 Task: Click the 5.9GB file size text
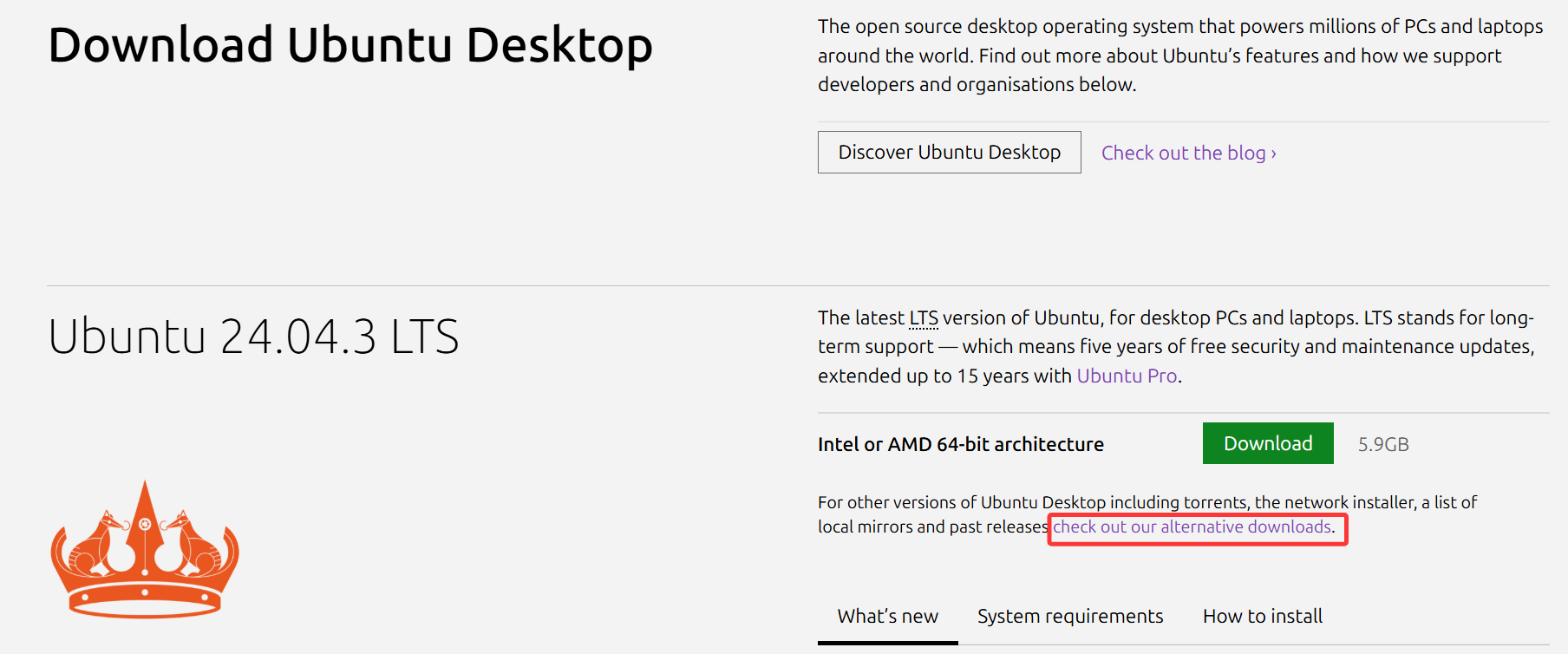pyautogui.click(x=1383, y=445)
